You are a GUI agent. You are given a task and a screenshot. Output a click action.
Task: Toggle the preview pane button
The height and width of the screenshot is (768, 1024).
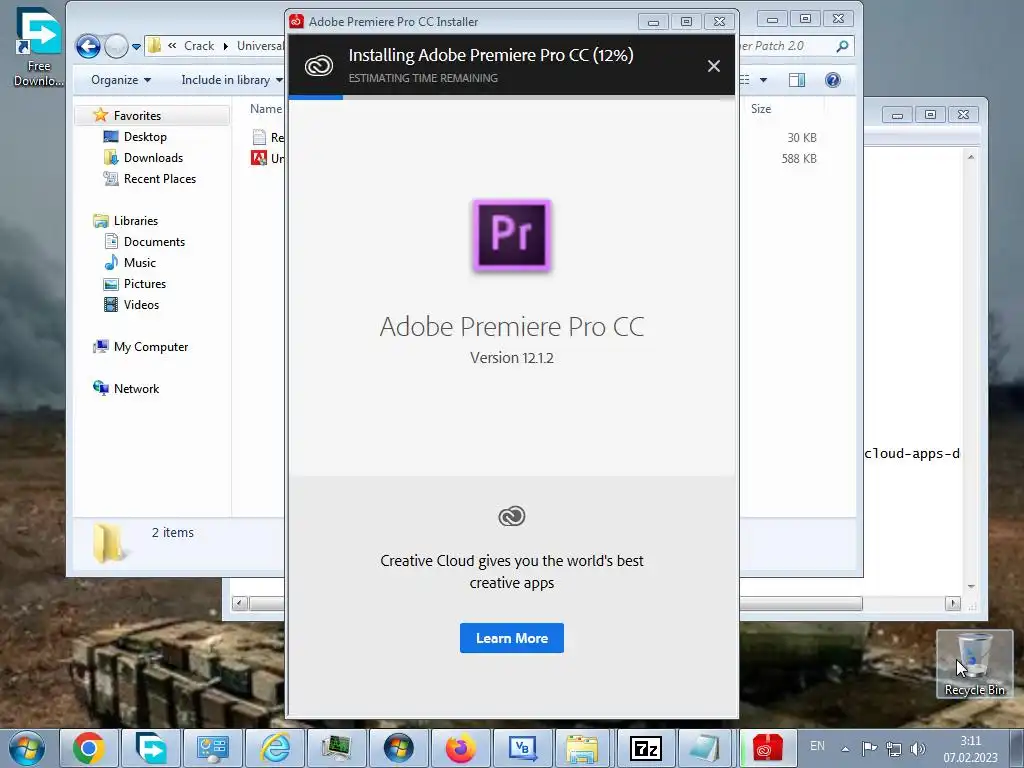pos(797,80)
